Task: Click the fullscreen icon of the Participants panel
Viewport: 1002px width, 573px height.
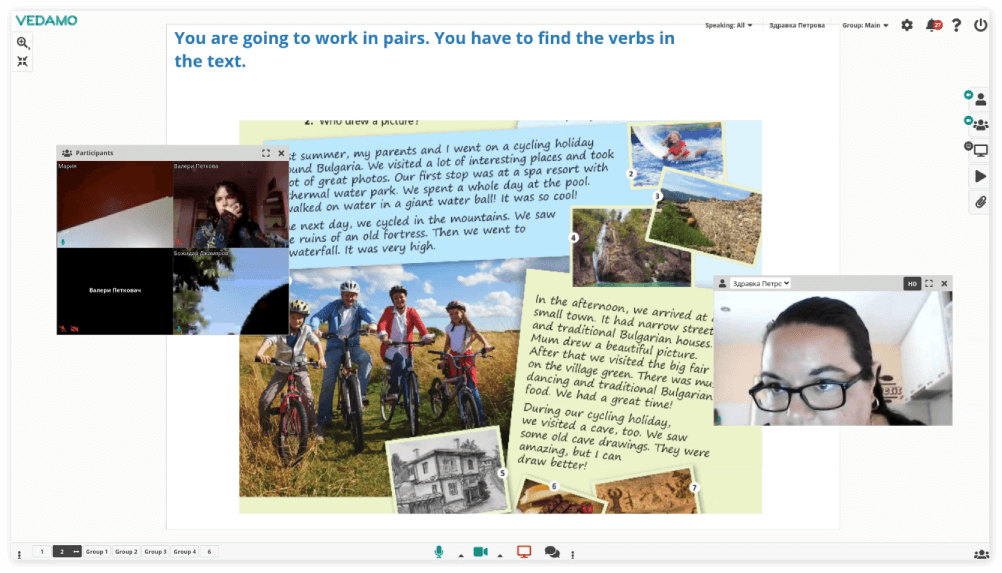Action: 266,153
